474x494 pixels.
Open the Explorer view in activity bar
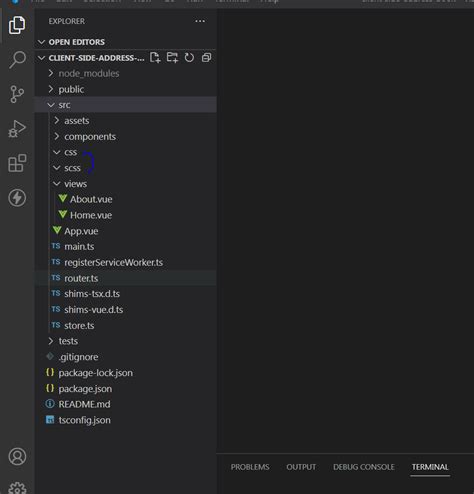coord(17,25)
